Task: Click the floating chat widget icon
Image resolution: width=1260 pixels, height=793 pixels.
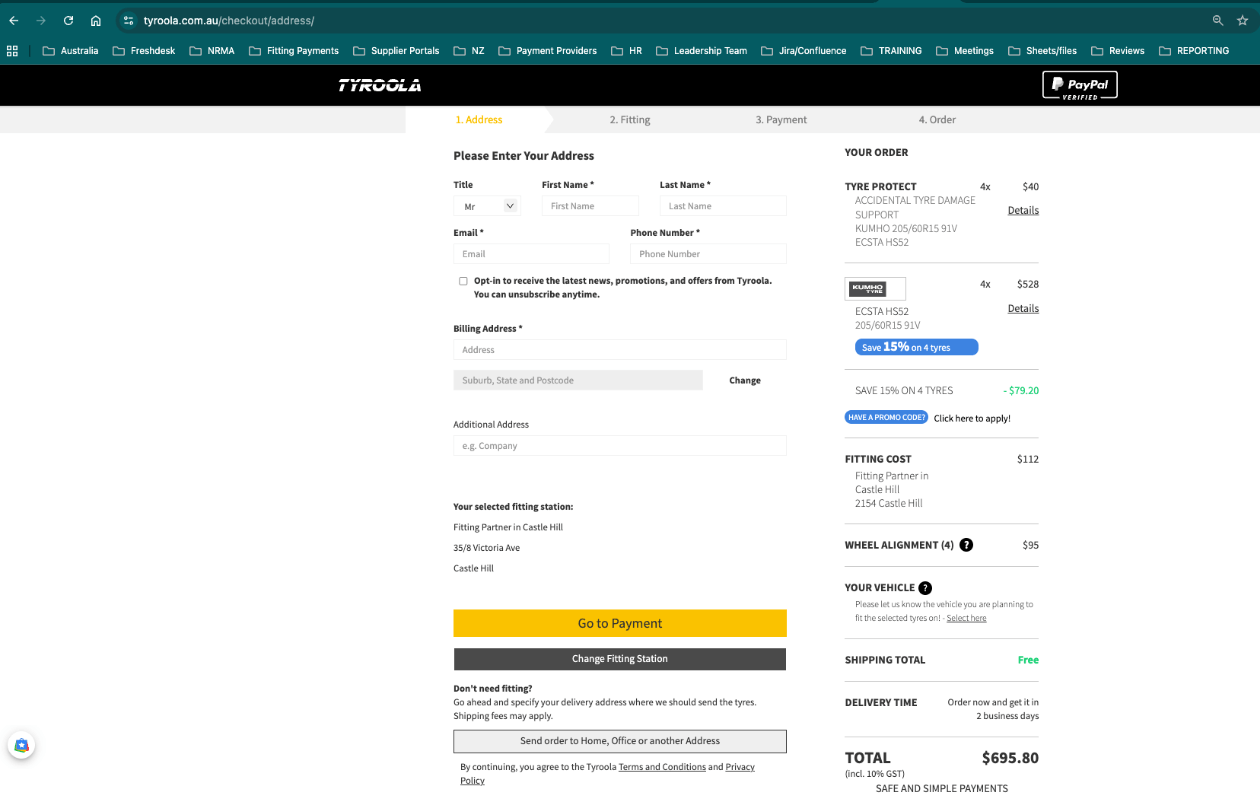Action: (x=21, y=745)
